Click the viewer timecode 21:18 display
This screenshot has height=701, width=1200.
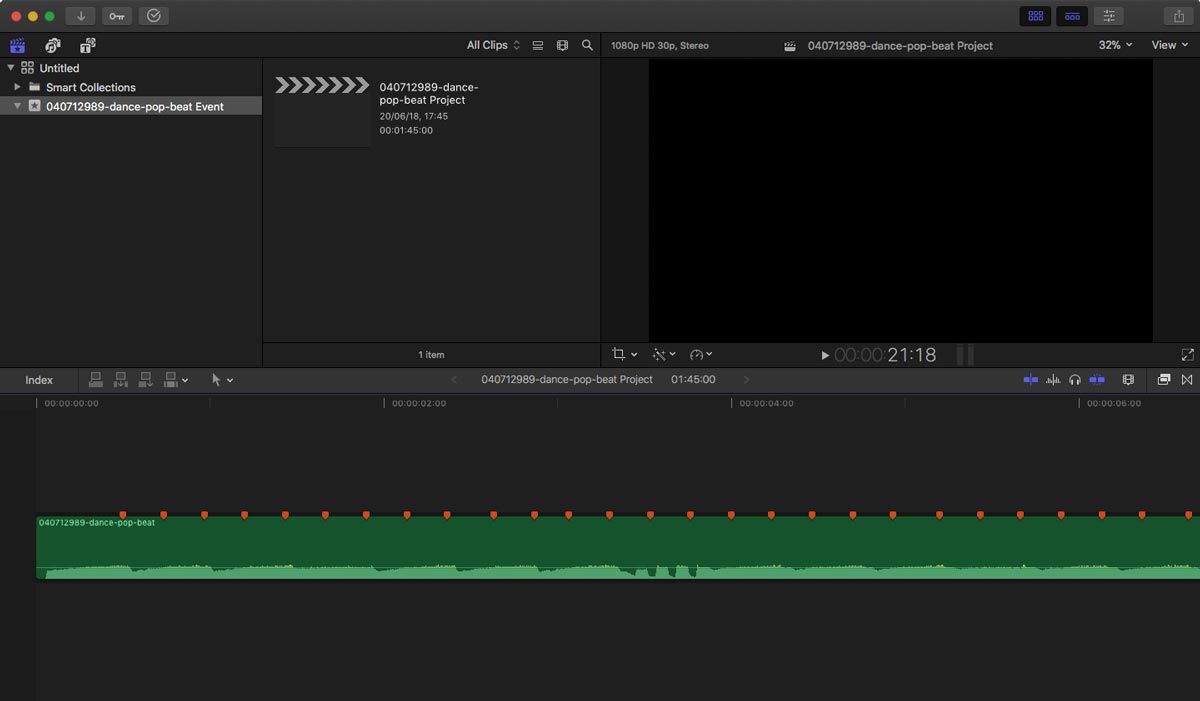(x=886, y=355)
